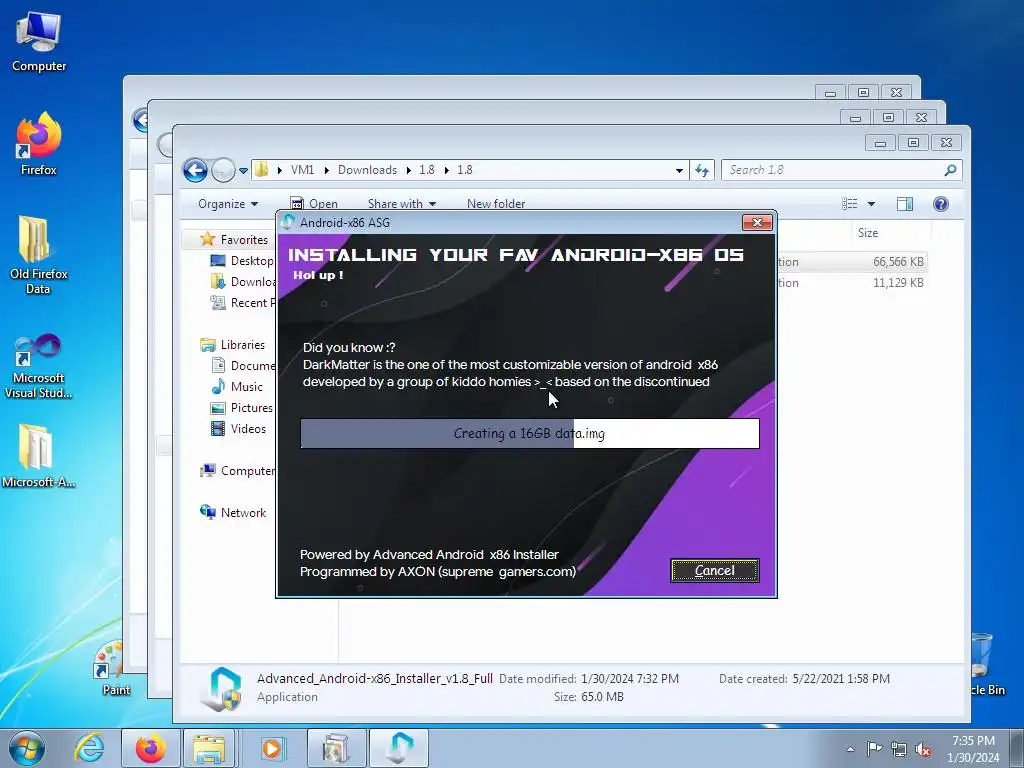
Task: Switch to Windows Explorer in the taskbar
Action: [x=209, y=748]
